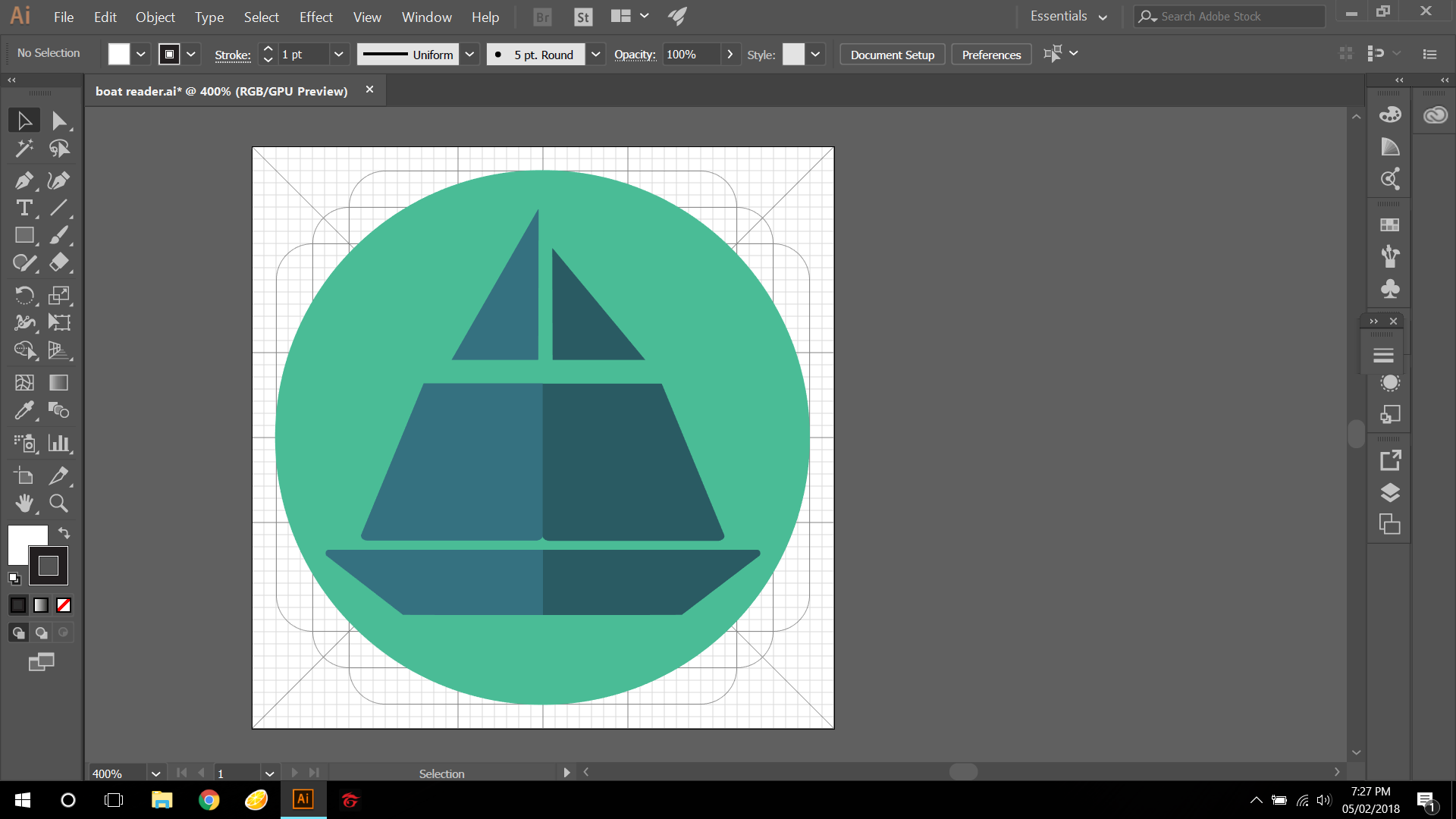This screenshot has width=1456, height=819.
Task: Select the Pen tool
Action: coord(24,180)
